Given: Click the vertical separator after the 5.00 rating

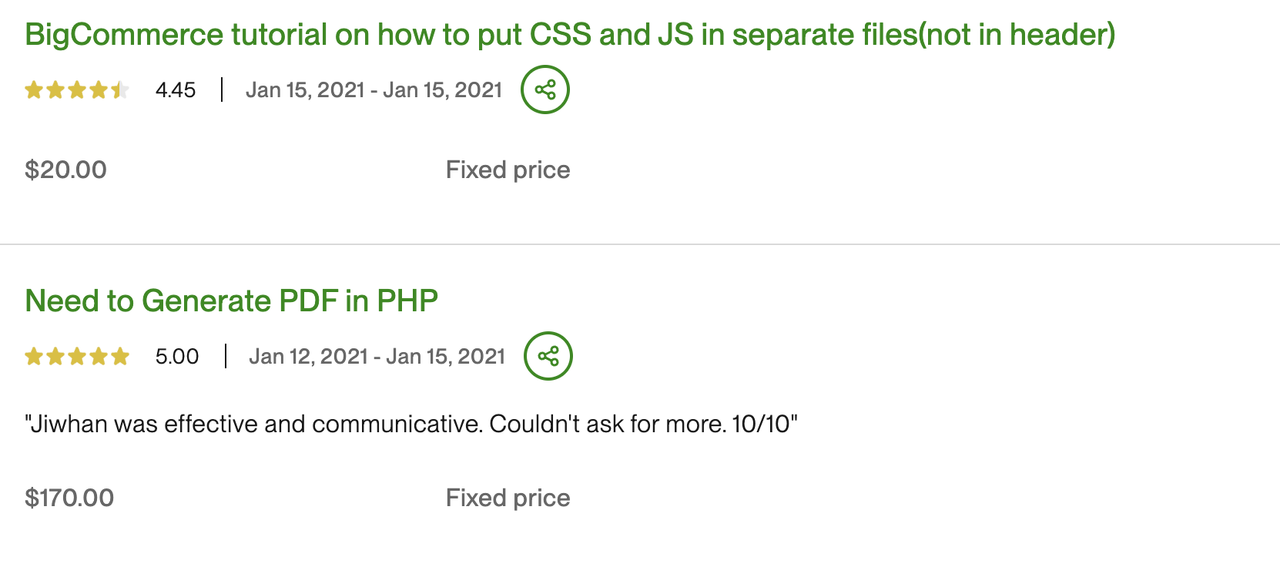Looking at the screenshot, I should [225, 356].
